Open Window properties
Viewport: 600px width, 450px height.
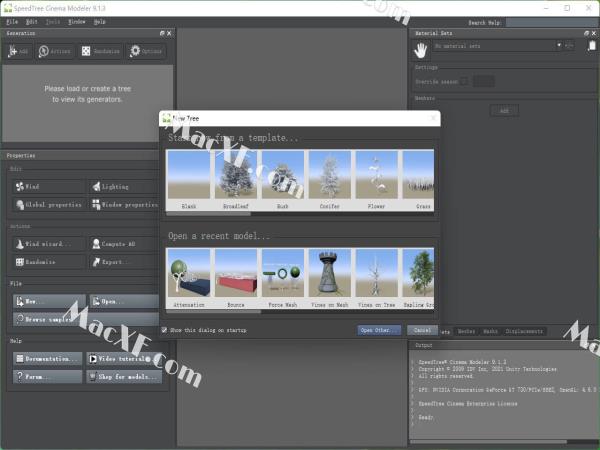124,204
